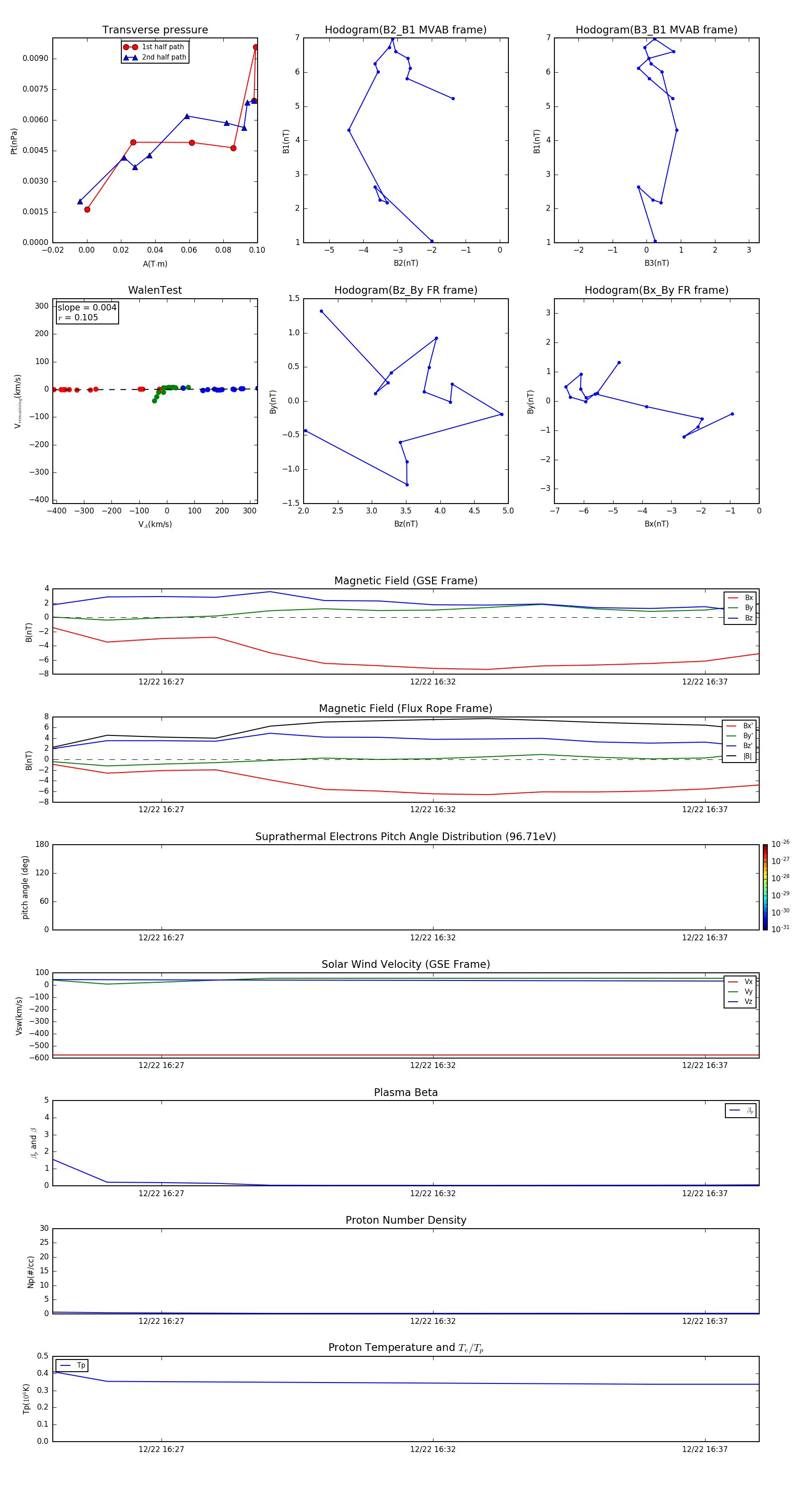Click the Bx' legend entry in Flux Rope plot
The height and width of the screenshot is (1489, 812).
coord(740,726)
